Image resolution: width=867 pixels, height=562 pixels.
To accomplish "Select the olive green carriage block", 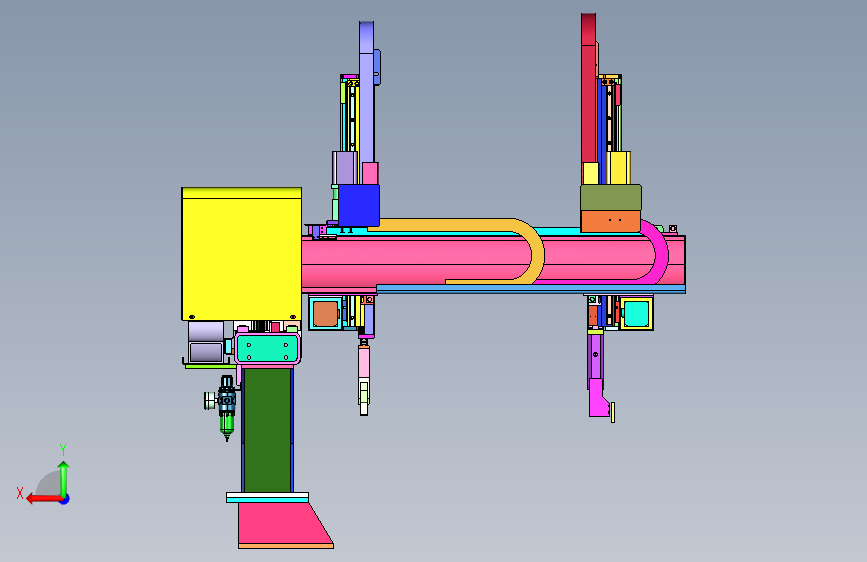I will pos(611,197).
